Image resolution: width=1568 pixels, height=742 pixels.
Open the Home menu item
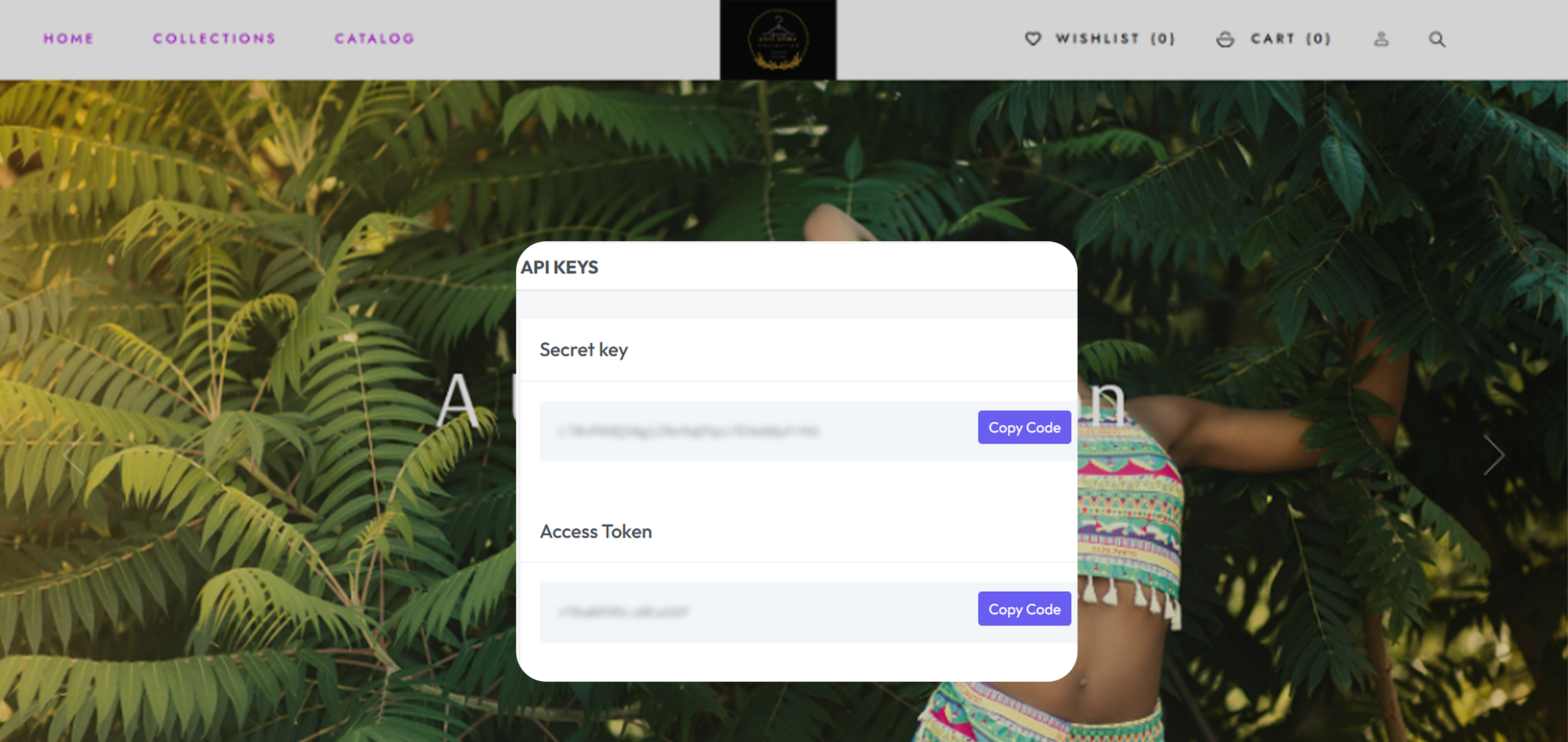68,39
